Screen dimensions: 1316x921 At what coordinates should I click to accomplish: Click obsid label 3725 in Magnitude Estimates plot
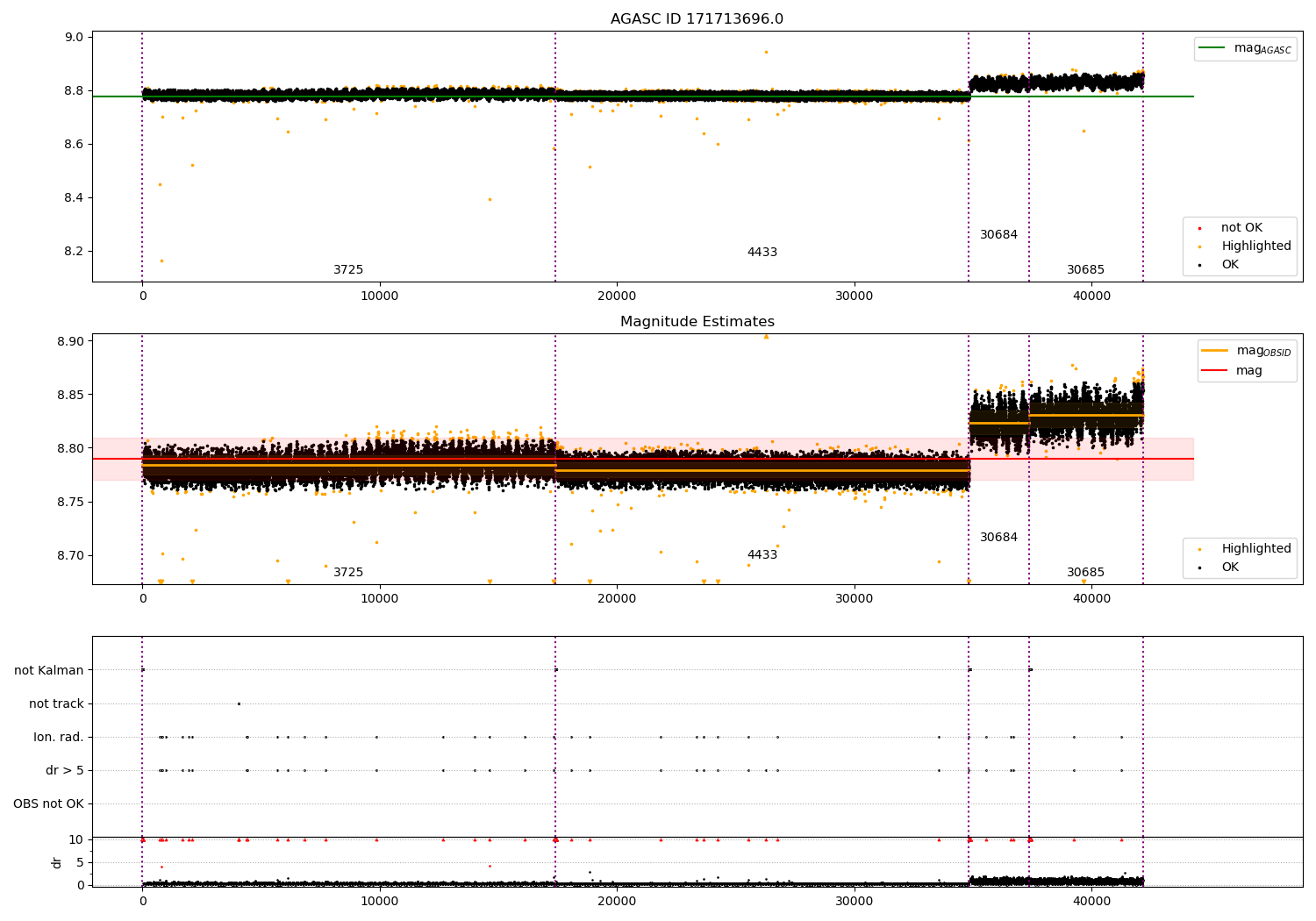point(348,573)
